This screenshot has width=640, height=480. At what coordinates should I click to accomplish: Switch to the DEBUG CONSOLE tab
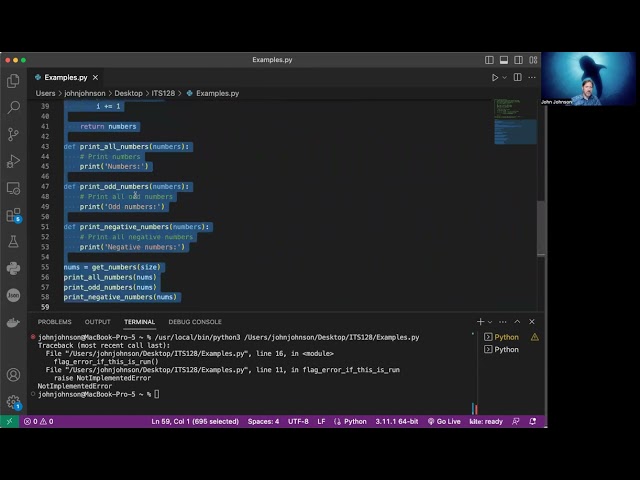pyautogui.click(x=195, y=322)
